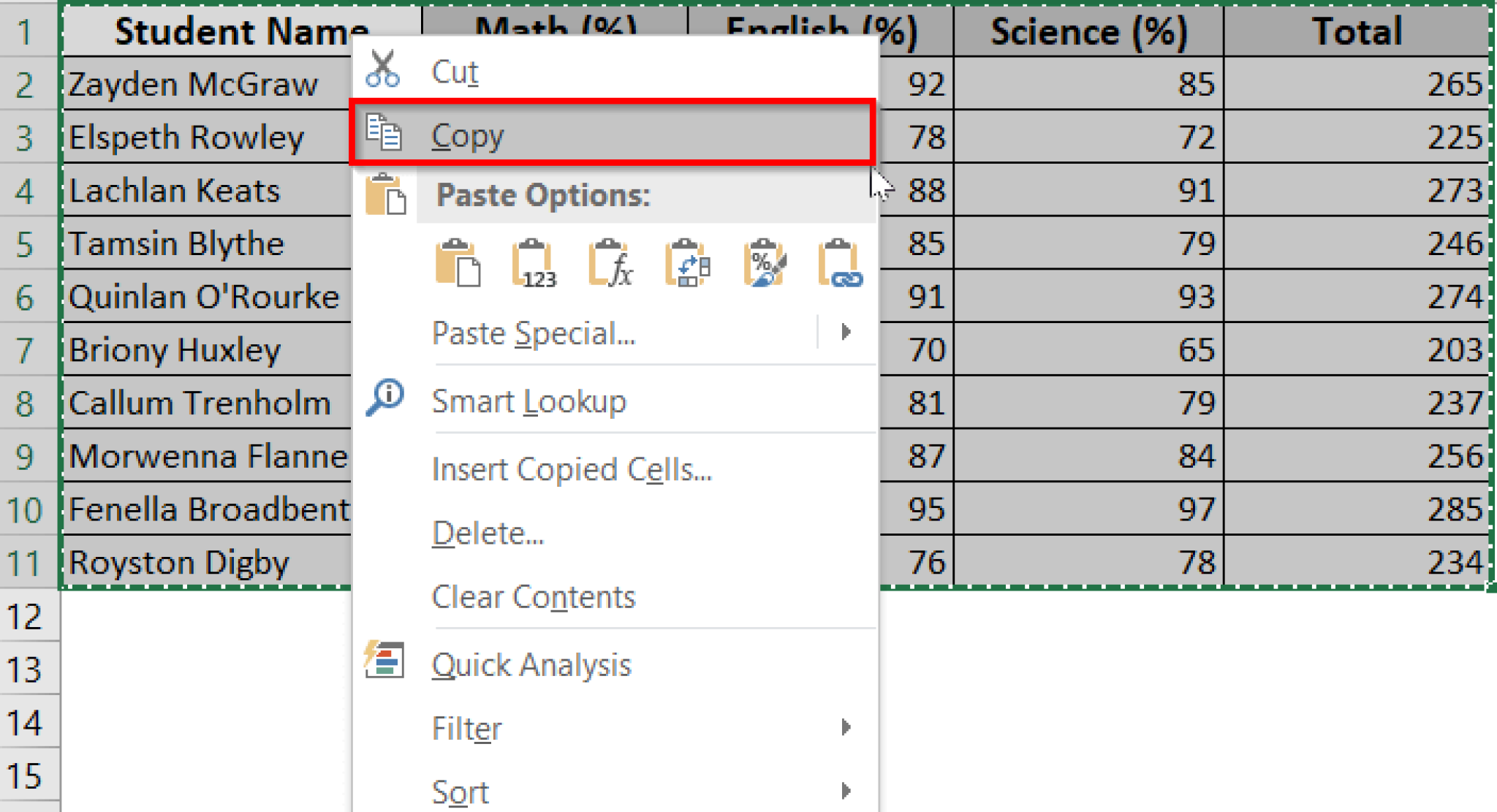The image size is (1497, 812).
Task: Select Delete from the context menu
Action: pos(488,533)
